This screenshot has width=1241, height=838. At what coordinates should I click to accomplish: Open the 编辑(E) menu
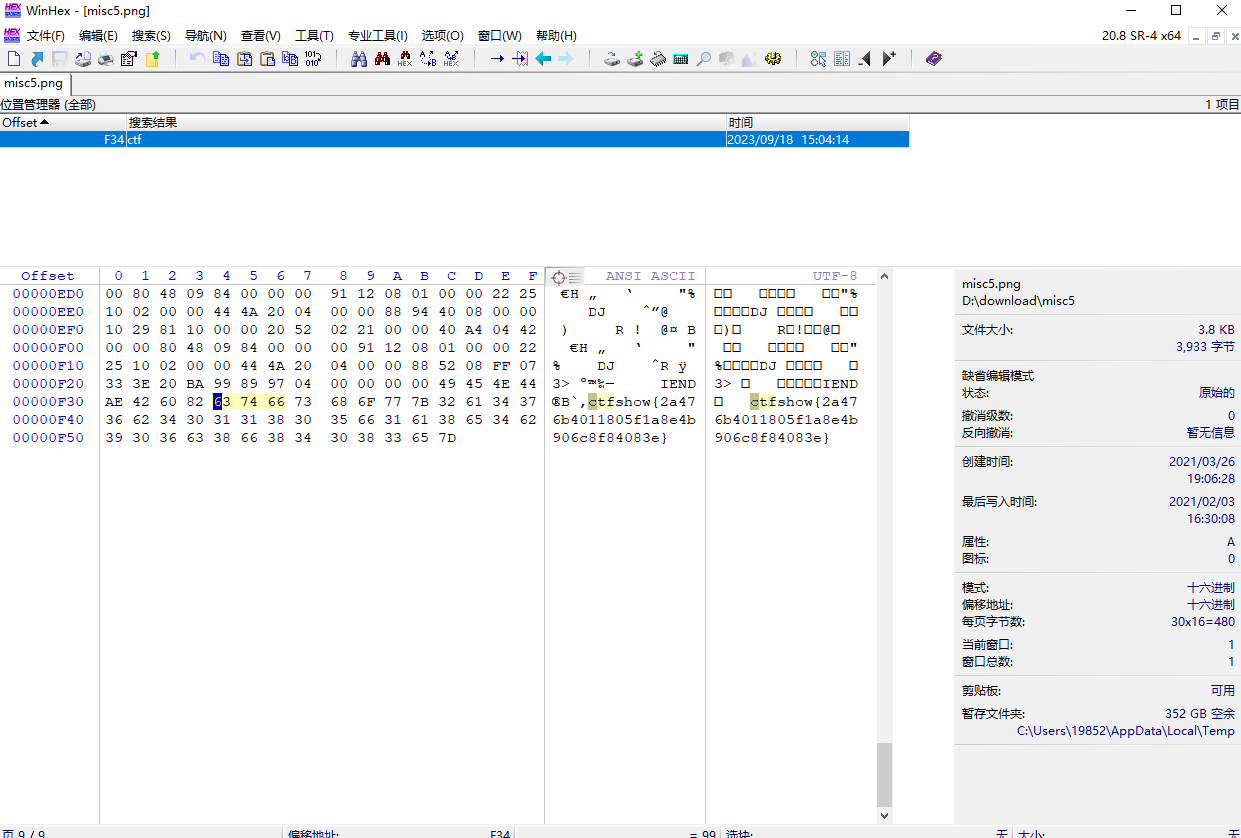(98, 36)
